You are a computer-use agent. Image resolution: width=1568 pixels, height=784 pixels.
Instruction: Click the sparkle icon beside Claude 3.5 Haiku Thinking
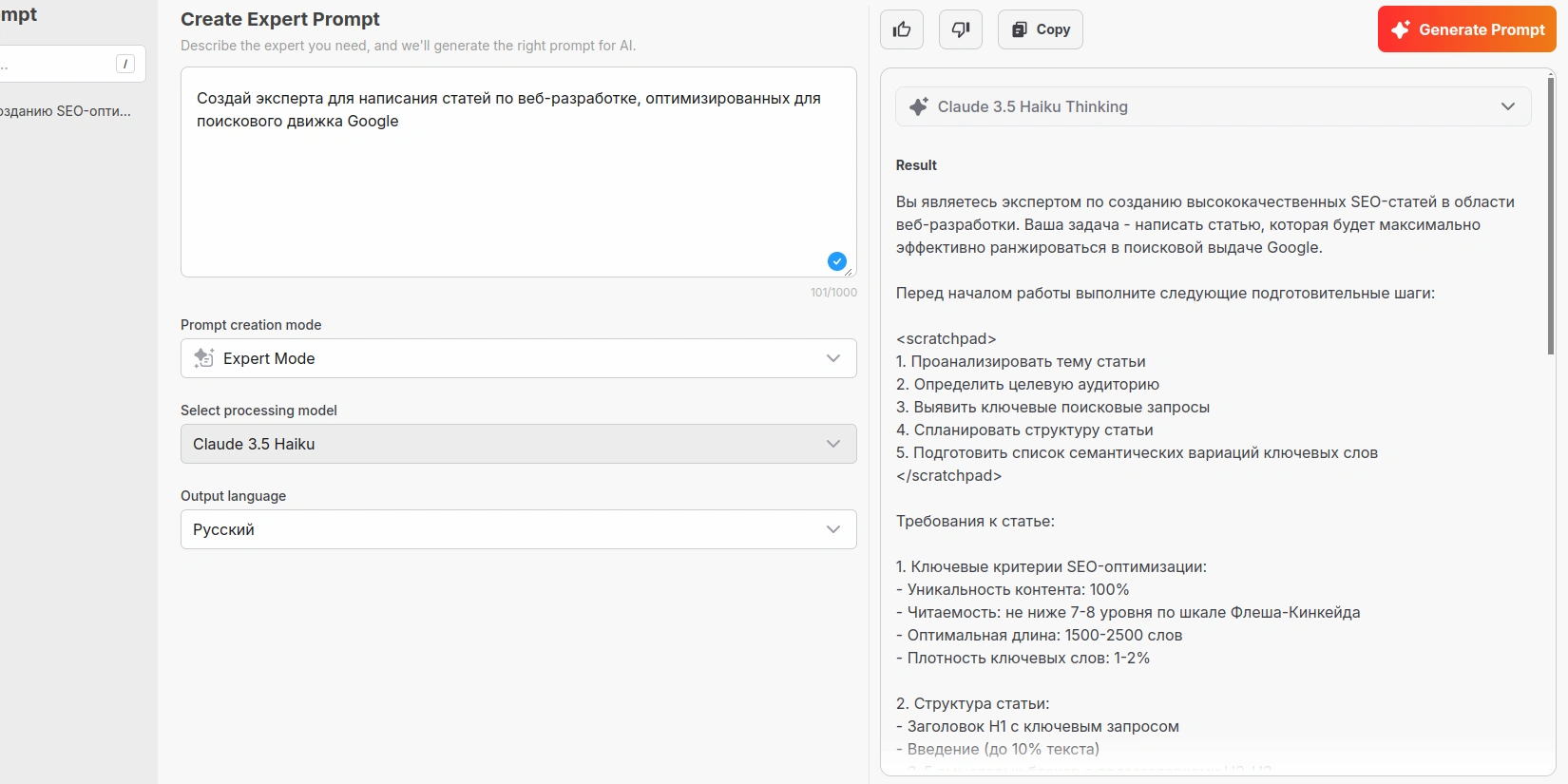(918, 107)
